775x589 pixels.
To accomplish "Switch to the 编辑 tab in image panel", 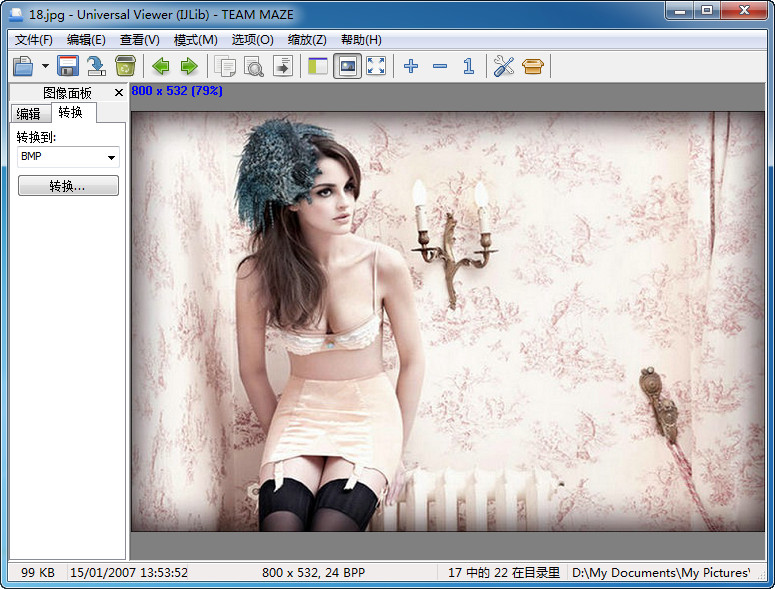I will point(29,114).
